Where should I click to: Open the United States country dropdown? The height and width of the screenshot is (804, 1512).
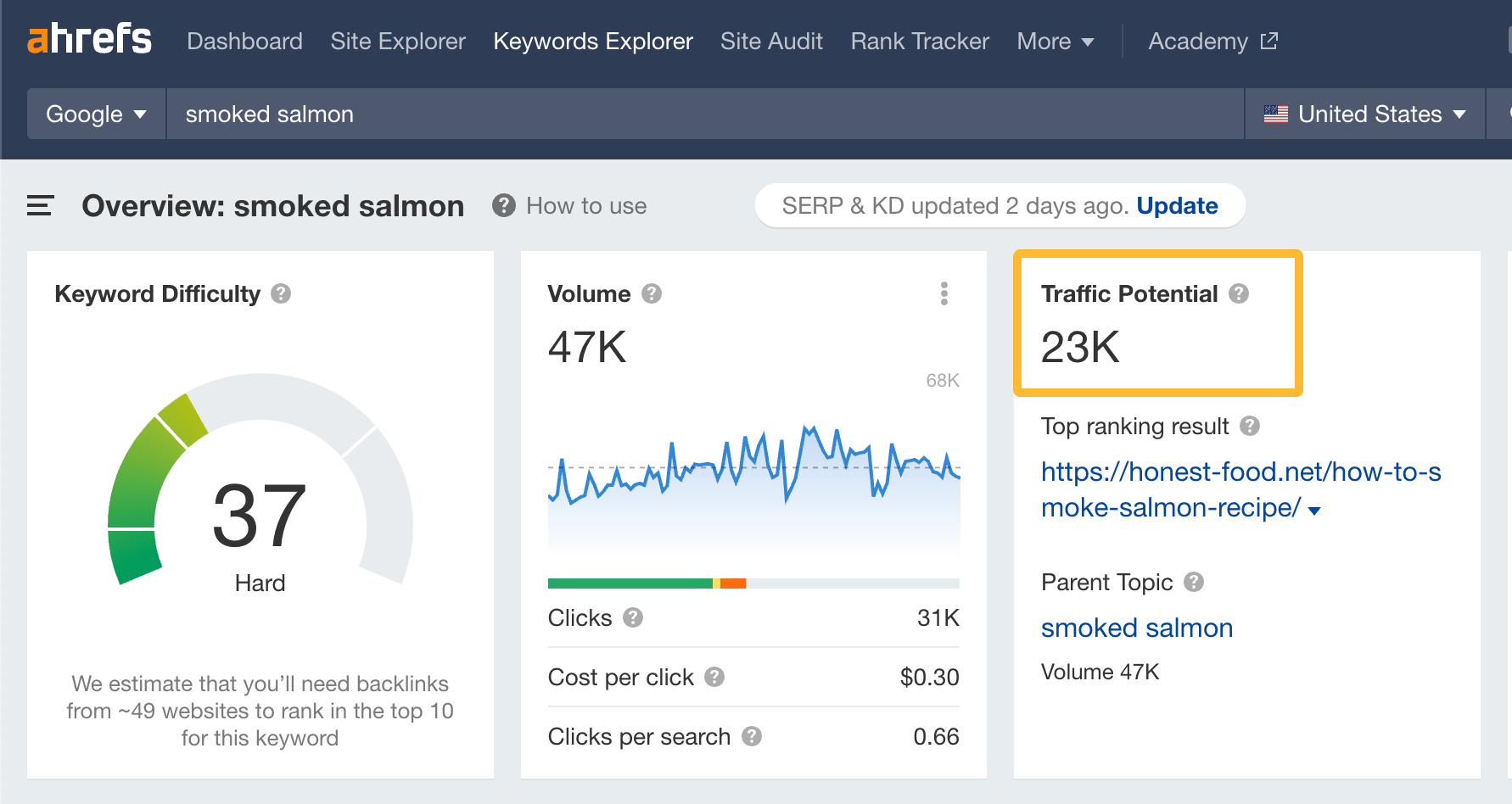pos(1364,114)
